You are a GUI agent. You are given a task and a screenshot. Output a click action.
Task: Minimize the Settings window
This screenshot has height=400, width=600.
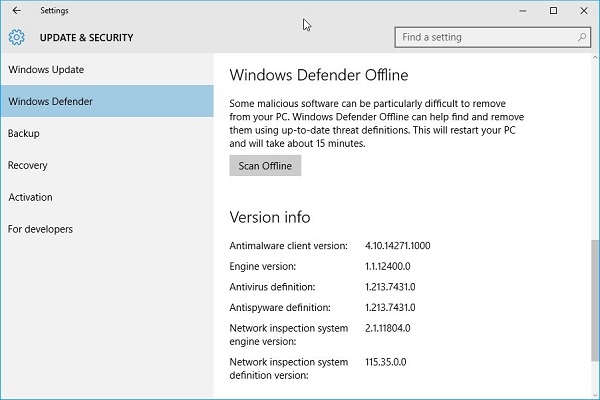click(523, 11)
